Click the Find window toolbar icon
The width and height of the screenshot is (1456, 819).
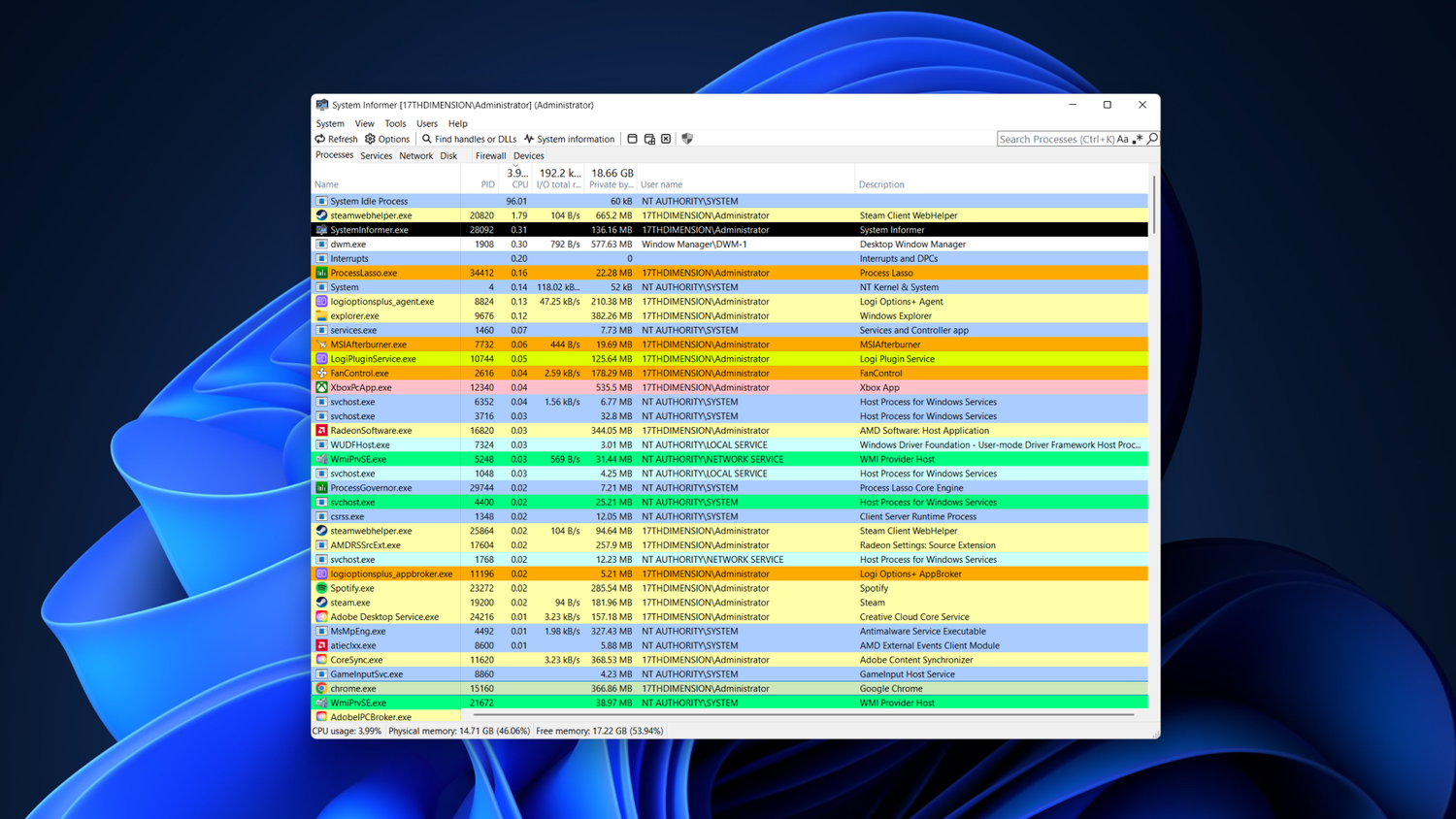[632, 139]
